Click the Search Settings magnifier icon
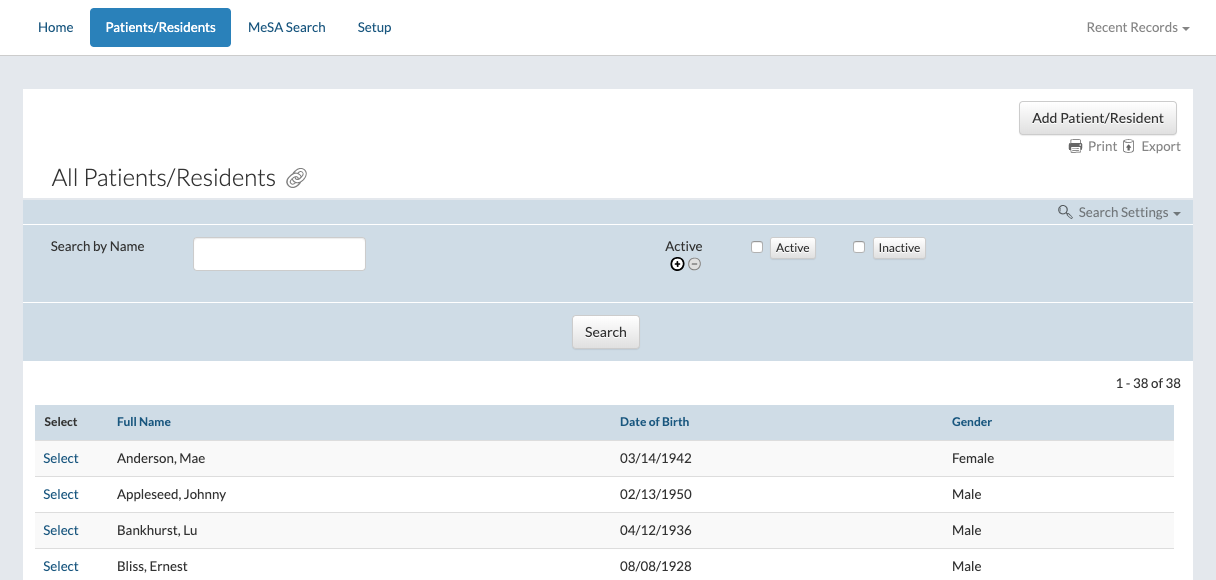Viewport: 1216px width, 580px height. click(x=1065, y=212)
